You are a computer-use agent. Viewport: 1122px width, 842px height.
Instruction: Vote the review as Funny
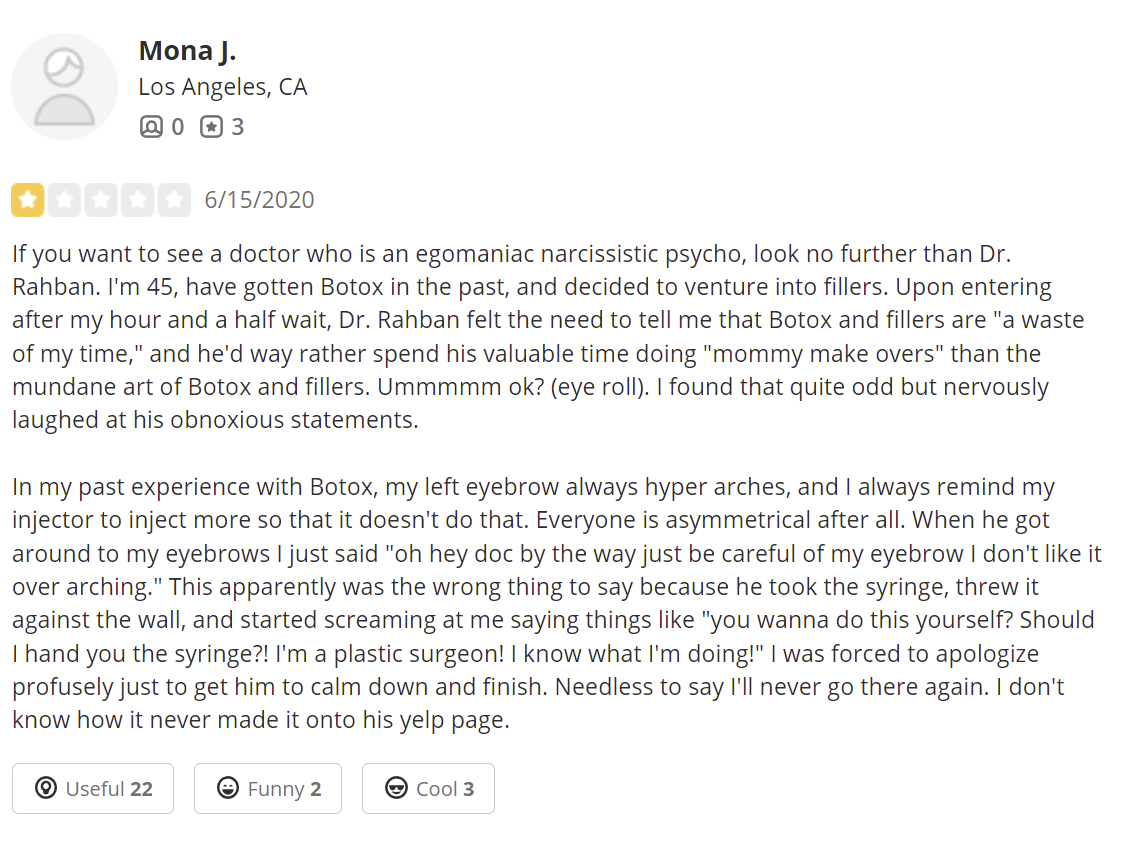pos(268,789)
